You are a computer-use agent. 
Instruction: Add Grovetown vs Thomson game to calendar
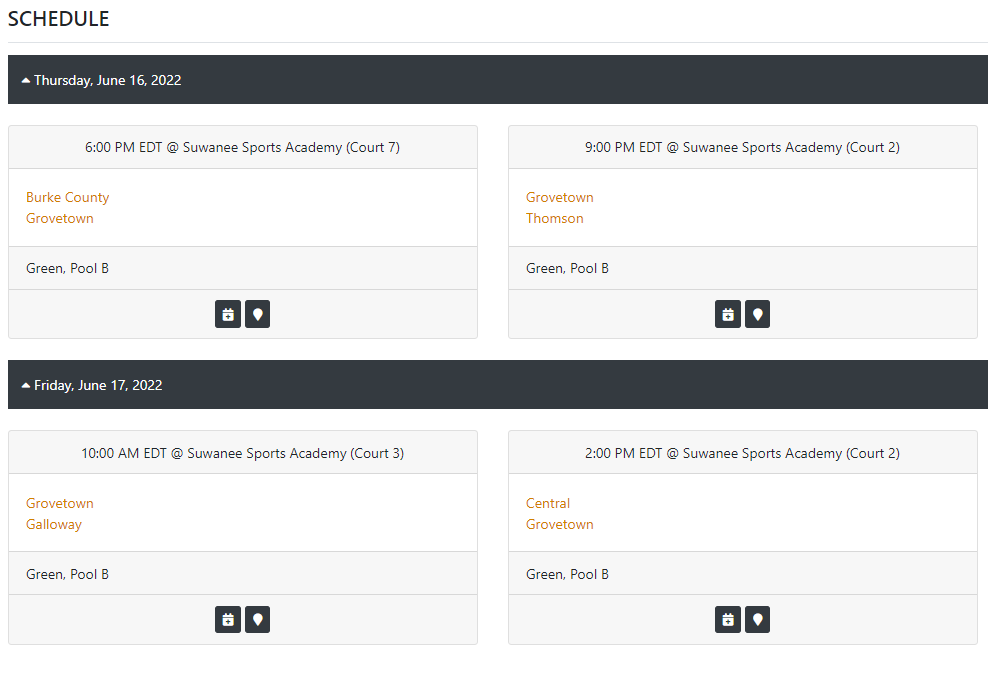pyautogui.click(x=728, y=314)
